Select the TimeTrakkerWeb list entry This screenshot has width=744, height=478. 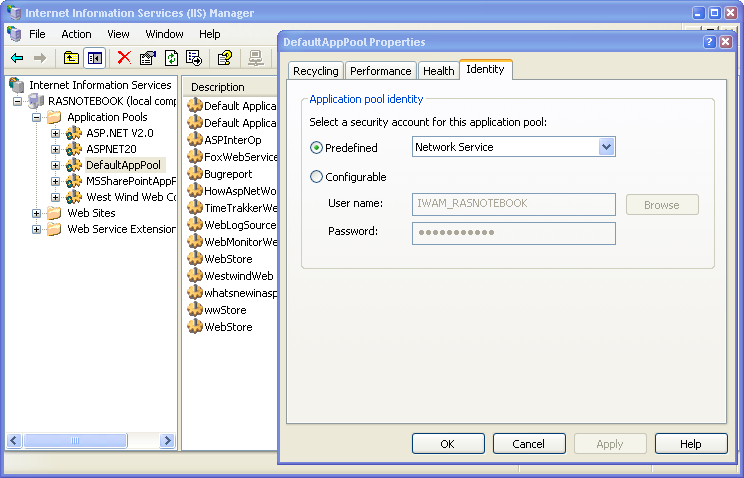232,208
